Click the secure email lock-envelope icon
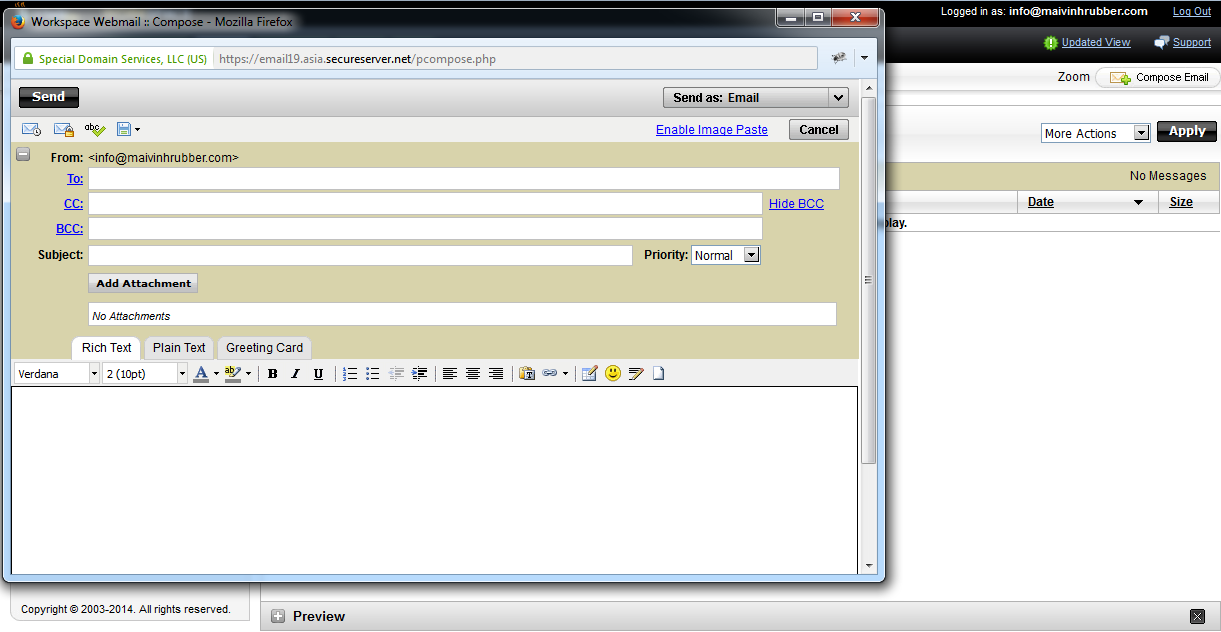The width and height of the screenshot is (1221, 632). (x=63, y=129)
